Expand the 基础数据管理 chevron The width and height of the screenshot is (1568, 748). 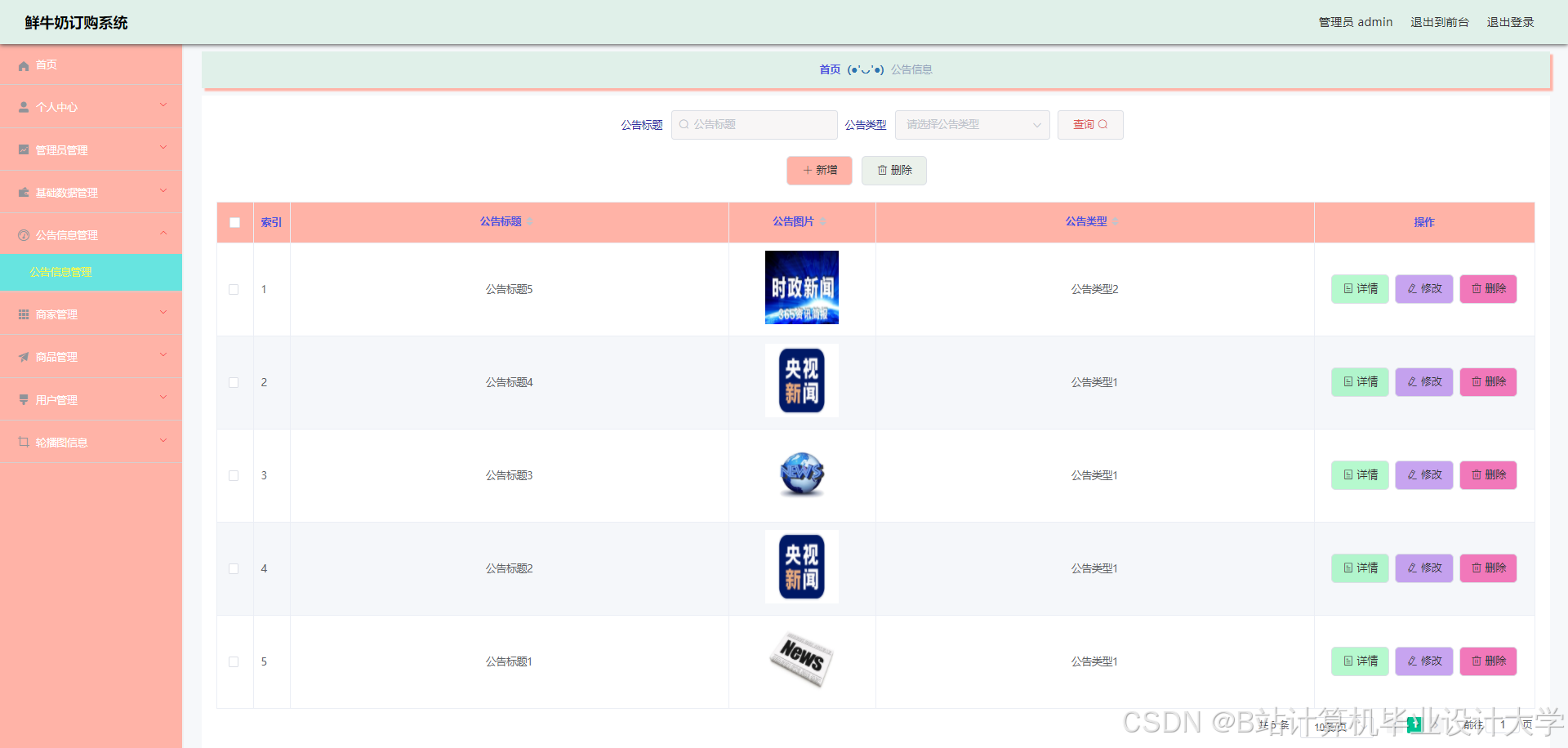coord(163,191)
